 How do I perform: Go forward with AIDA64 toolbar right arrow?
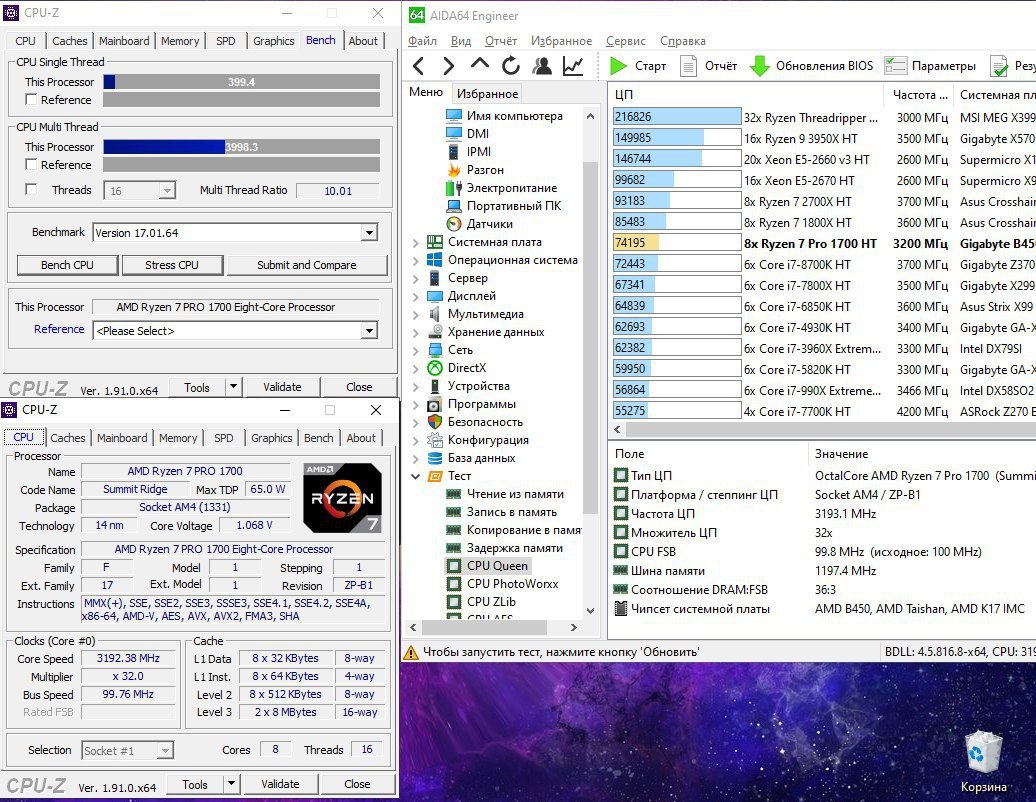pyautogui.click(x=449, y=65)
